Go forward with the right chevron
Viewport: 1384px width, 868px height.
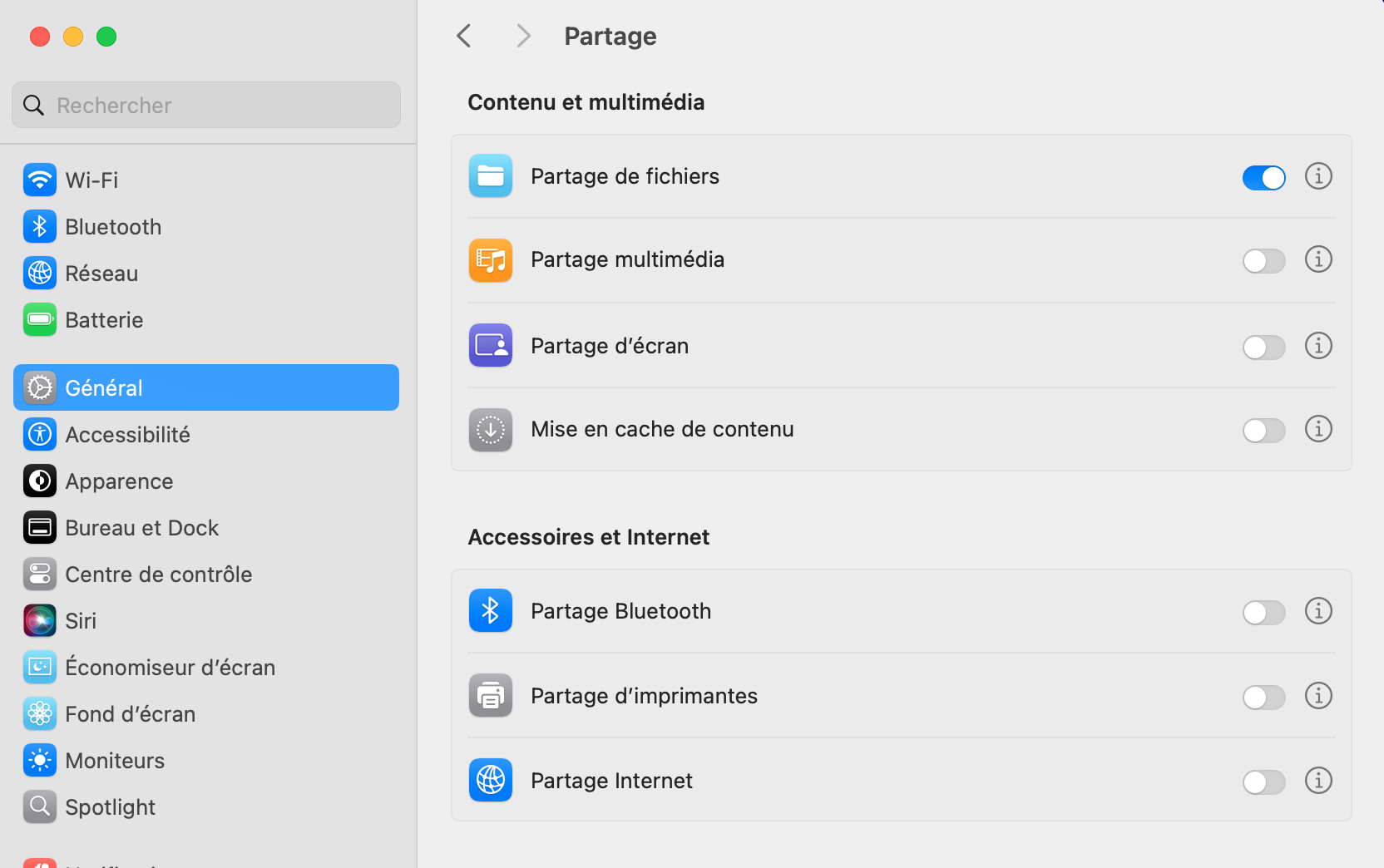tap(523, 36)
